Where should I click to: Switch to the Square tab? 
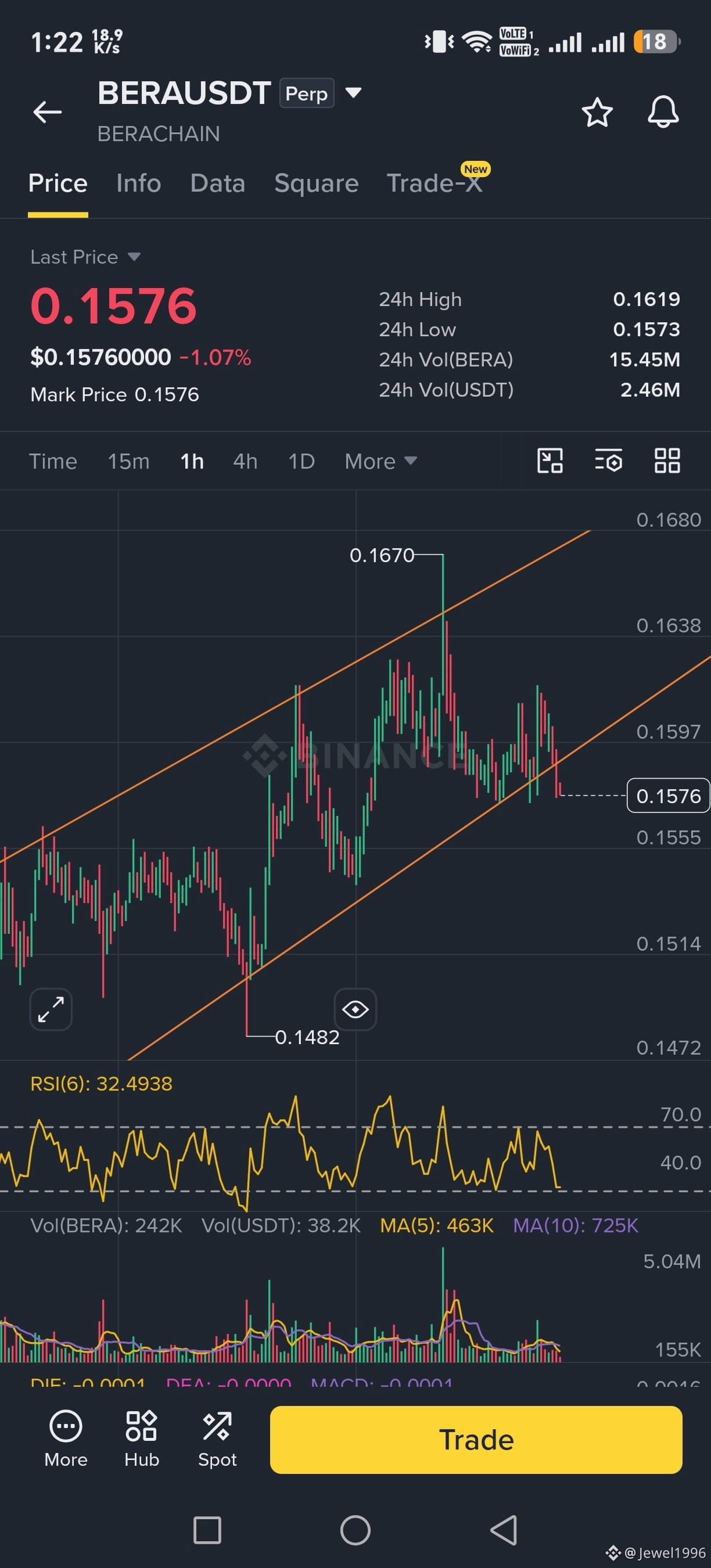317,183
